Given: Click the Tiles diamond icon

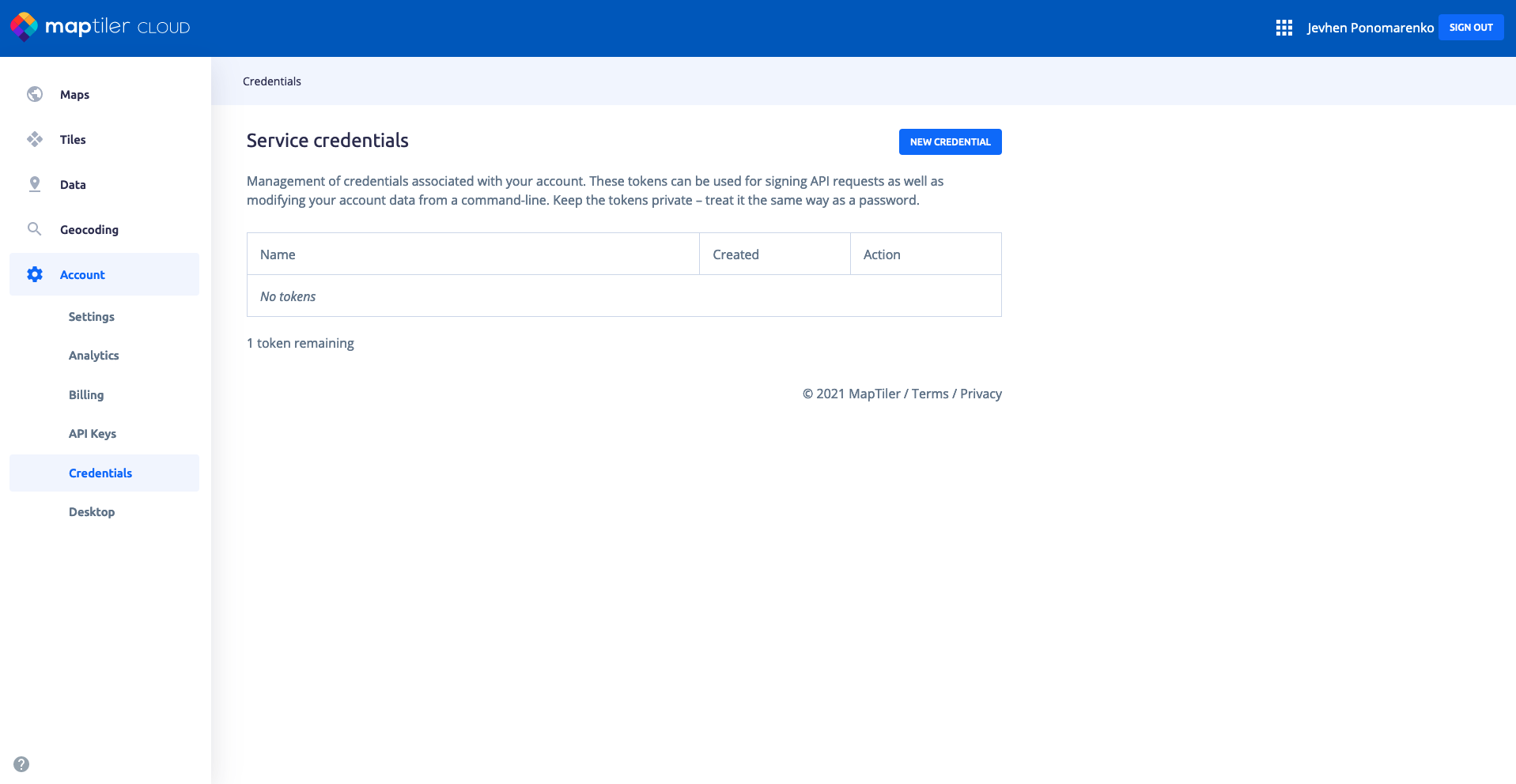Looking at the screenshot, I should tap(35, 139).
